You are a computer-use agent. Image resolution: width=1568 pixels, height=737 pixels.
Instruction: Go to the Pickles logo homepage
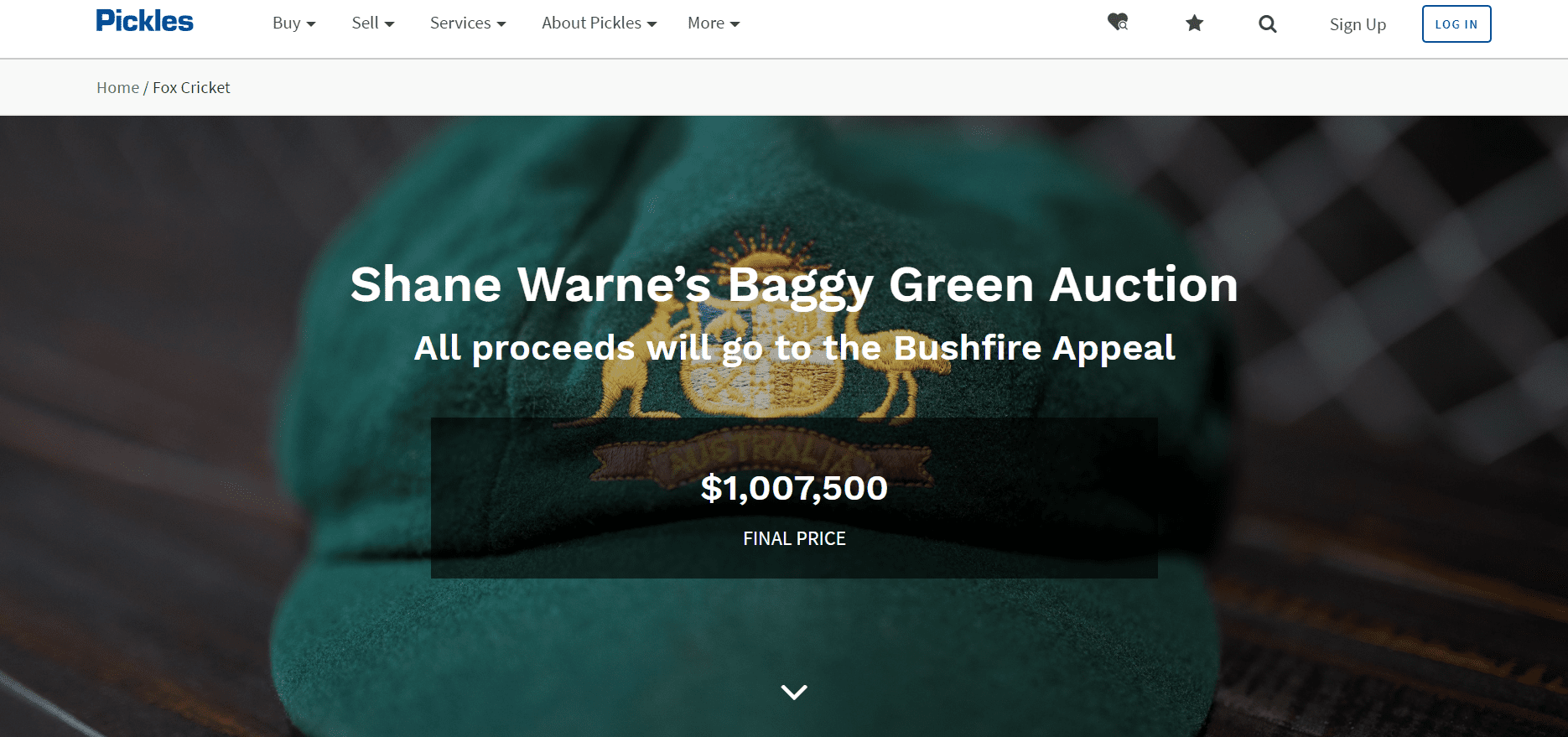coord(144,21)
